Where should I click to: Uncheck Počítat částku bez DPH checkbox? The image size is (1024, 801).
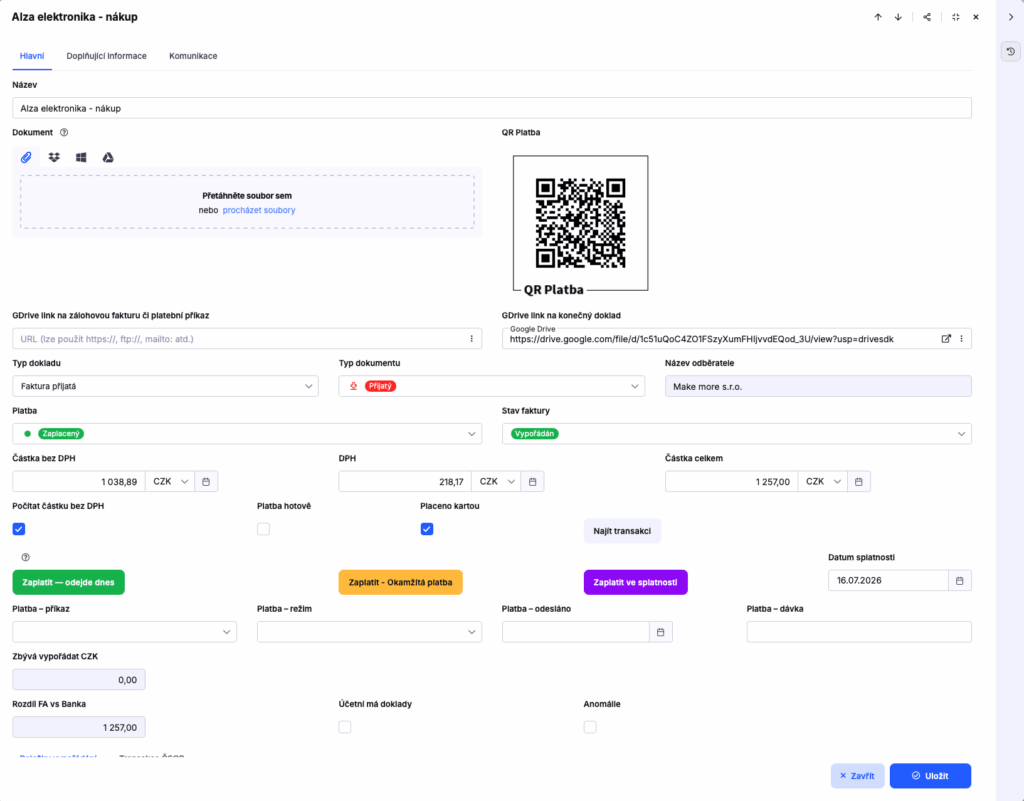click(x=19, y=529)
